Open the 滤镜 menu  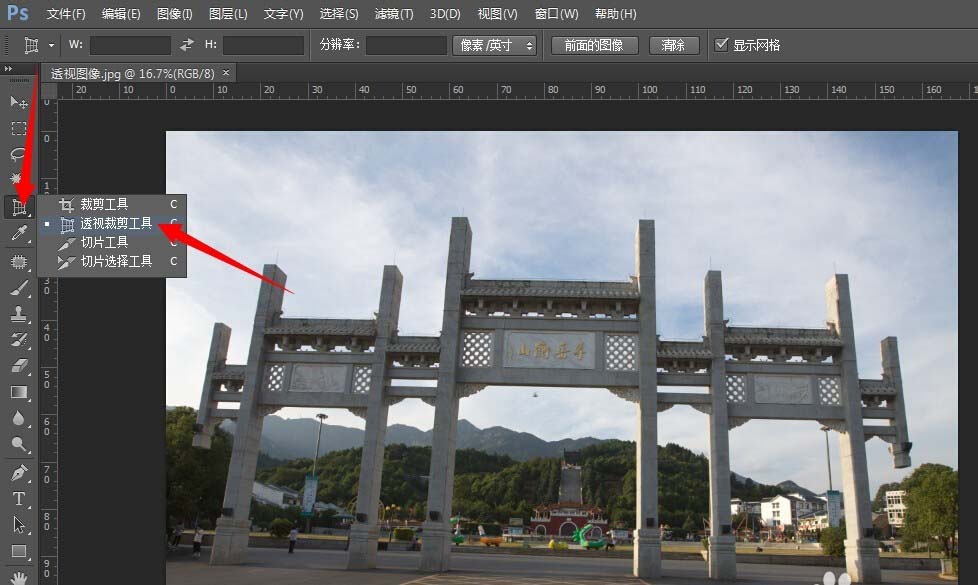[x=393, y=14]
